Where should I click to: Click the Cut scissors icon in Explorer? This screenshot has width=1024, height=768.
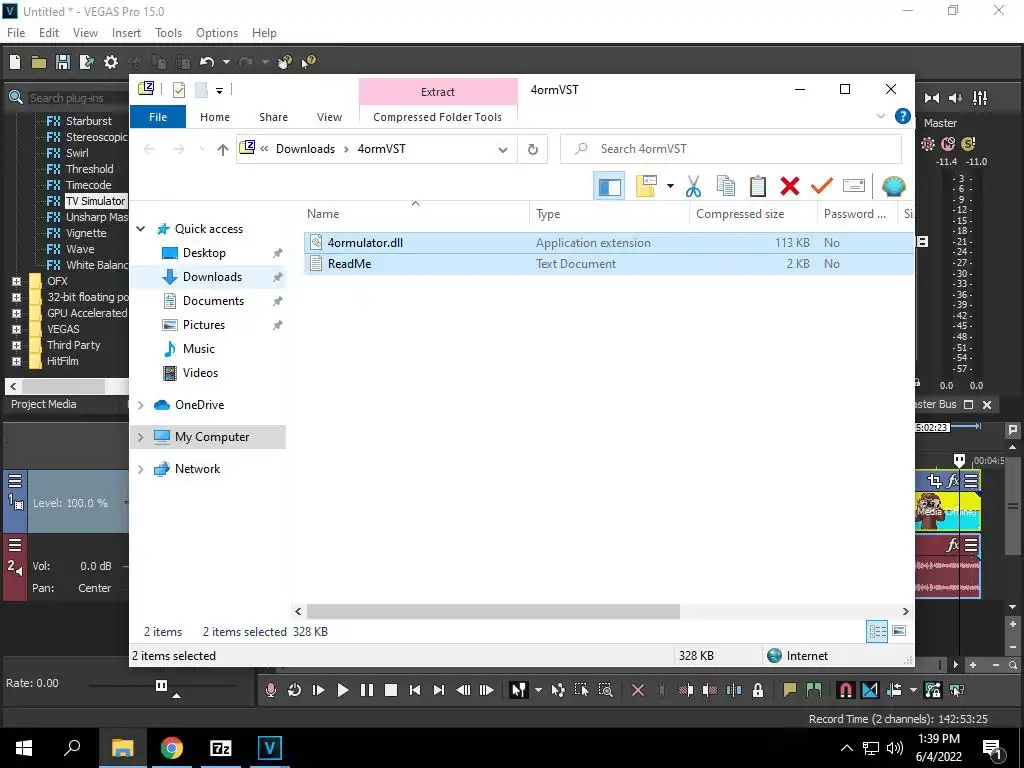[693, 187]
